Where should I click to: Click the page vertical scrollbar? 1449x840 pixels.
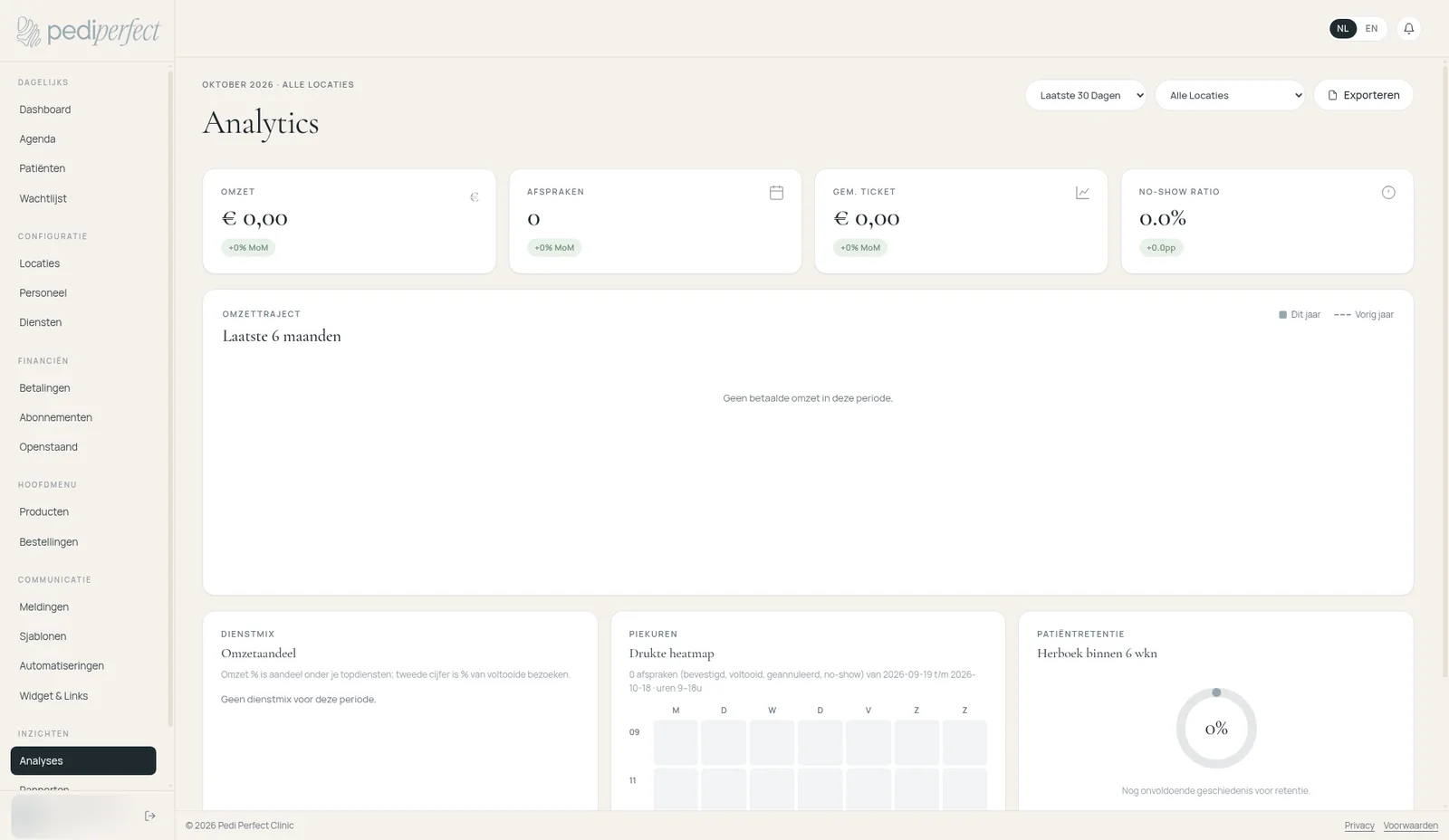pyautogui.click(x=1444, y=371)
